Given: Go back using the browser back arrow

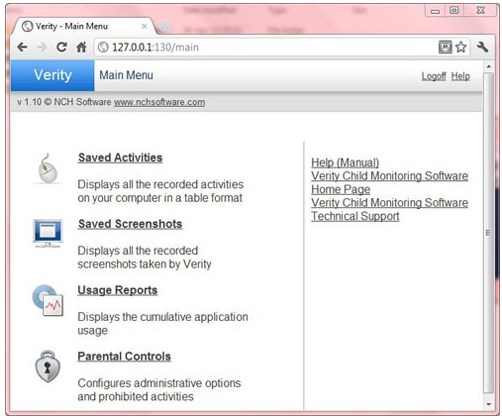Looking at the screenshot, I should [x=22, y=47].
